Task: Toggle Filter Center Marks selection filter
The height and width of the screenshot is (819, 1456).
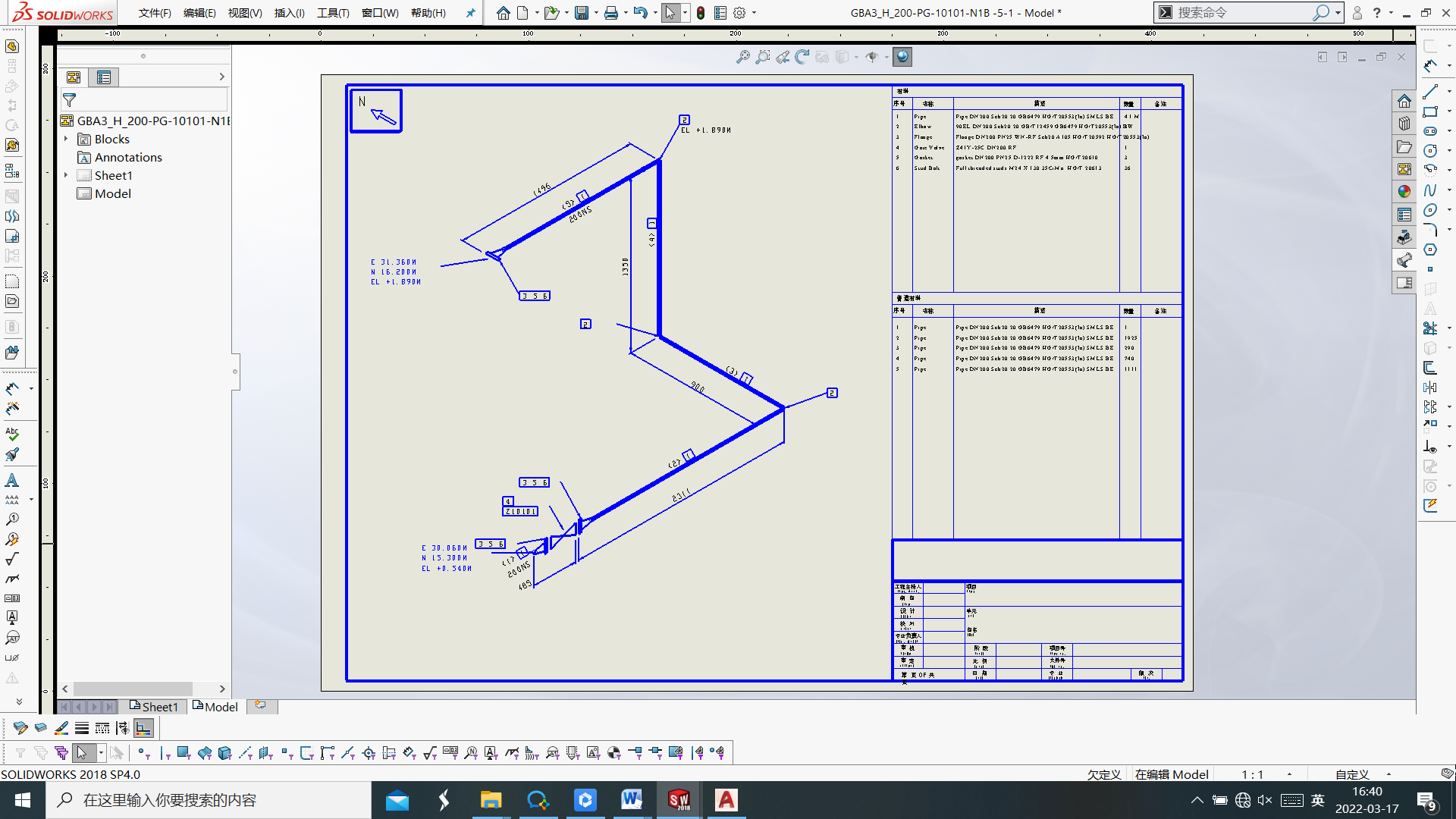Action: (x=369, y=753)
